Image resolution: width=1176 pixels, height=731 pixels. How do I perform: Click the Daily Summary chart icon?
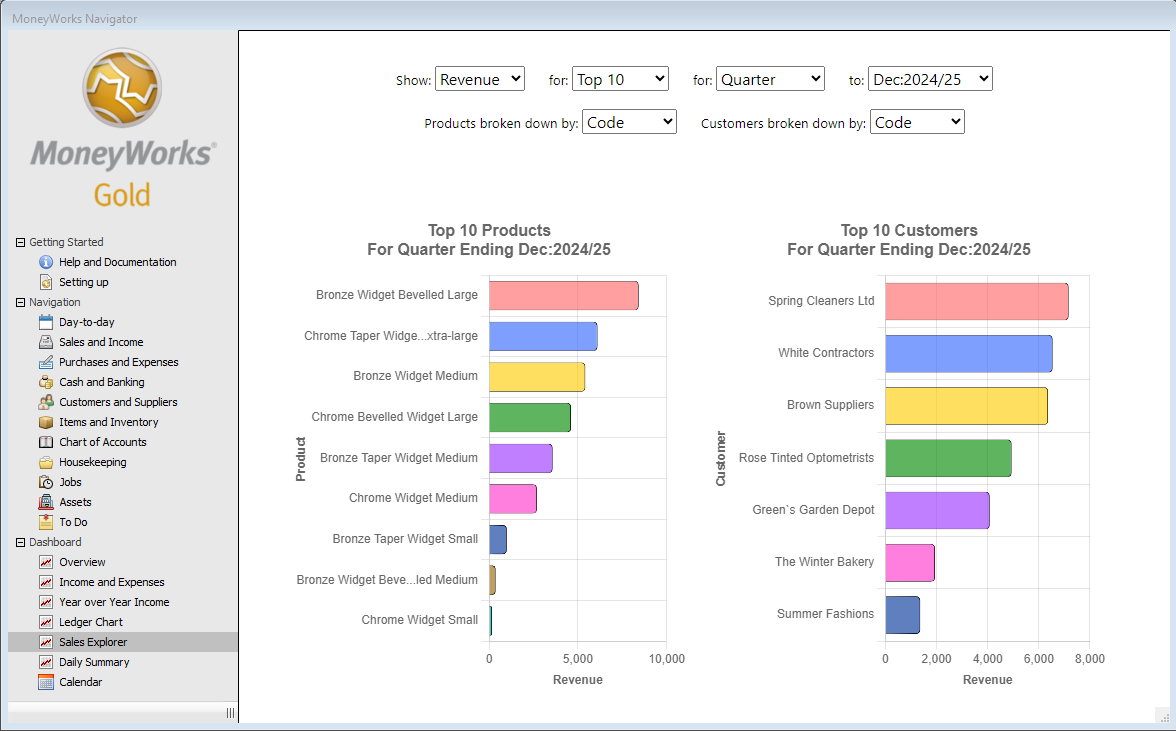point(46,662)
